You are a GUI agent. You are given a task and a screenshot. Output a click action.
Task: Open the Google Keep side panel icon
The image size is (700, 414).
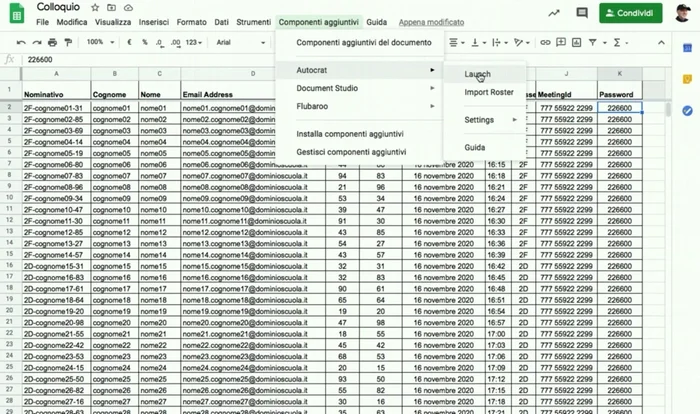688,80
